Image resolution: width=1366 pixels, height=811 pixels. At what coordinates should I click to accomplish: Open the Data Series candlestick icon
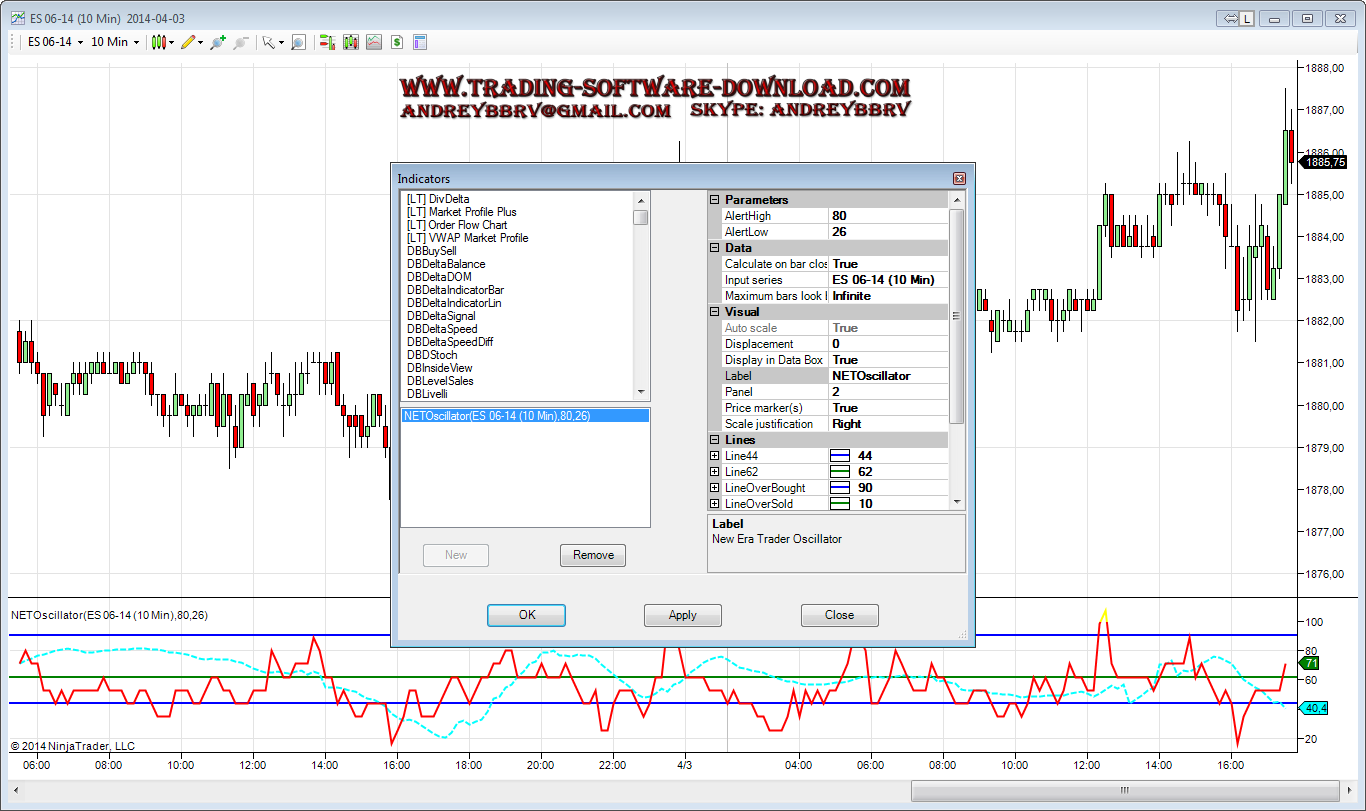(x=350, y=42)
